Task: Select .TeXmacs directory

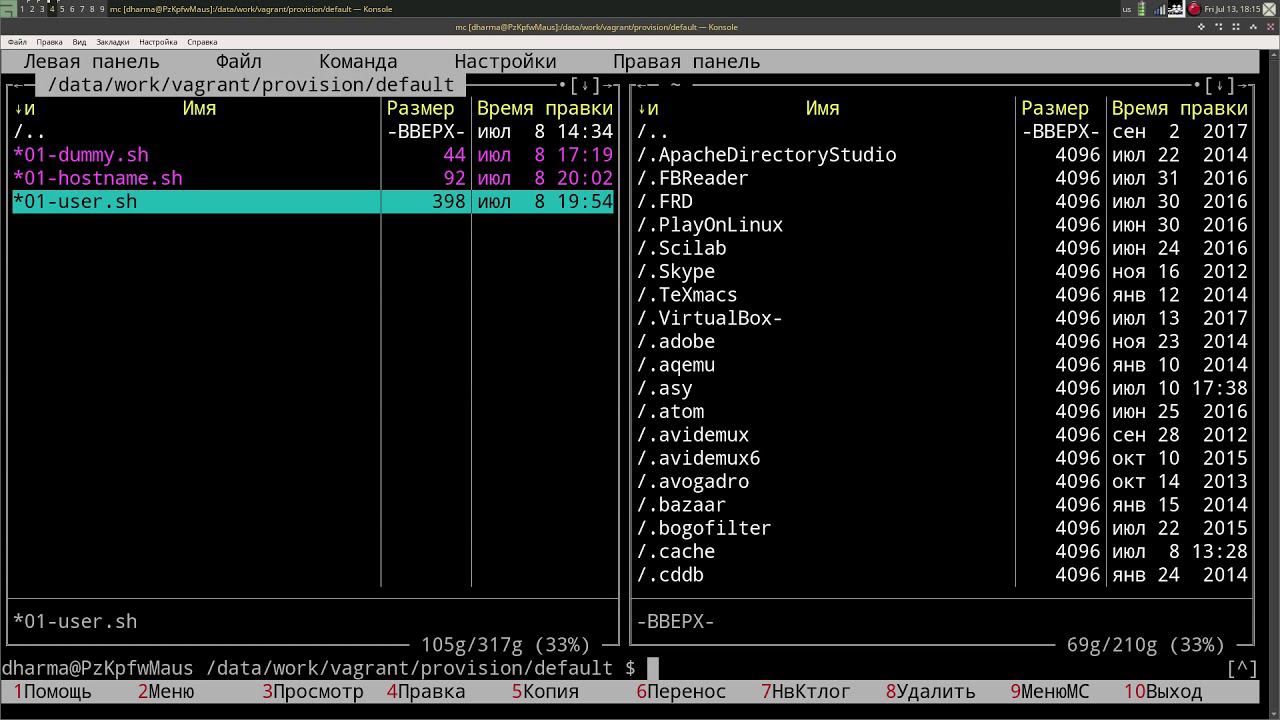Action: tap(942, 295)
